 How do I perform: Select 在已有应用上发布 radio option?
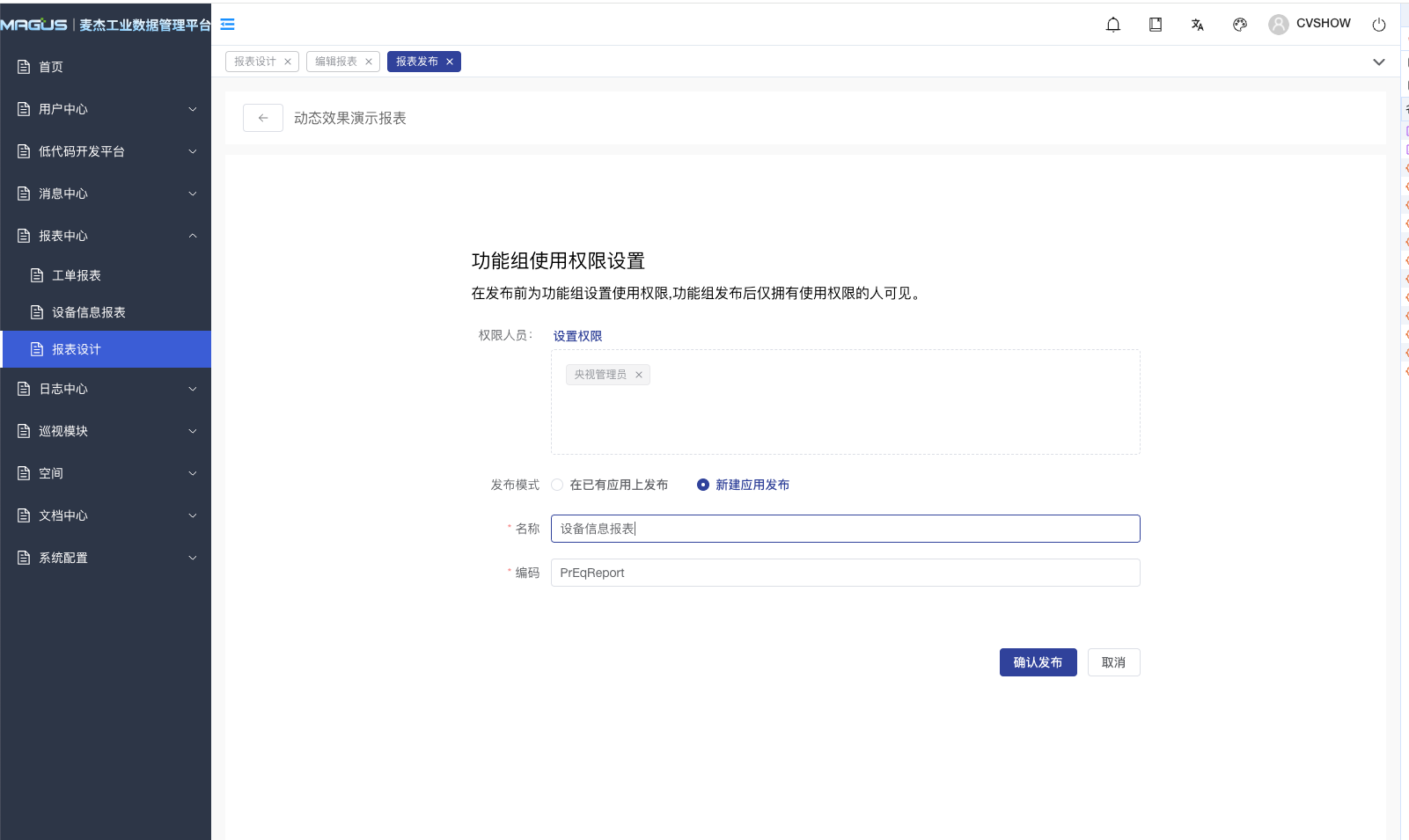click(557, 485)
